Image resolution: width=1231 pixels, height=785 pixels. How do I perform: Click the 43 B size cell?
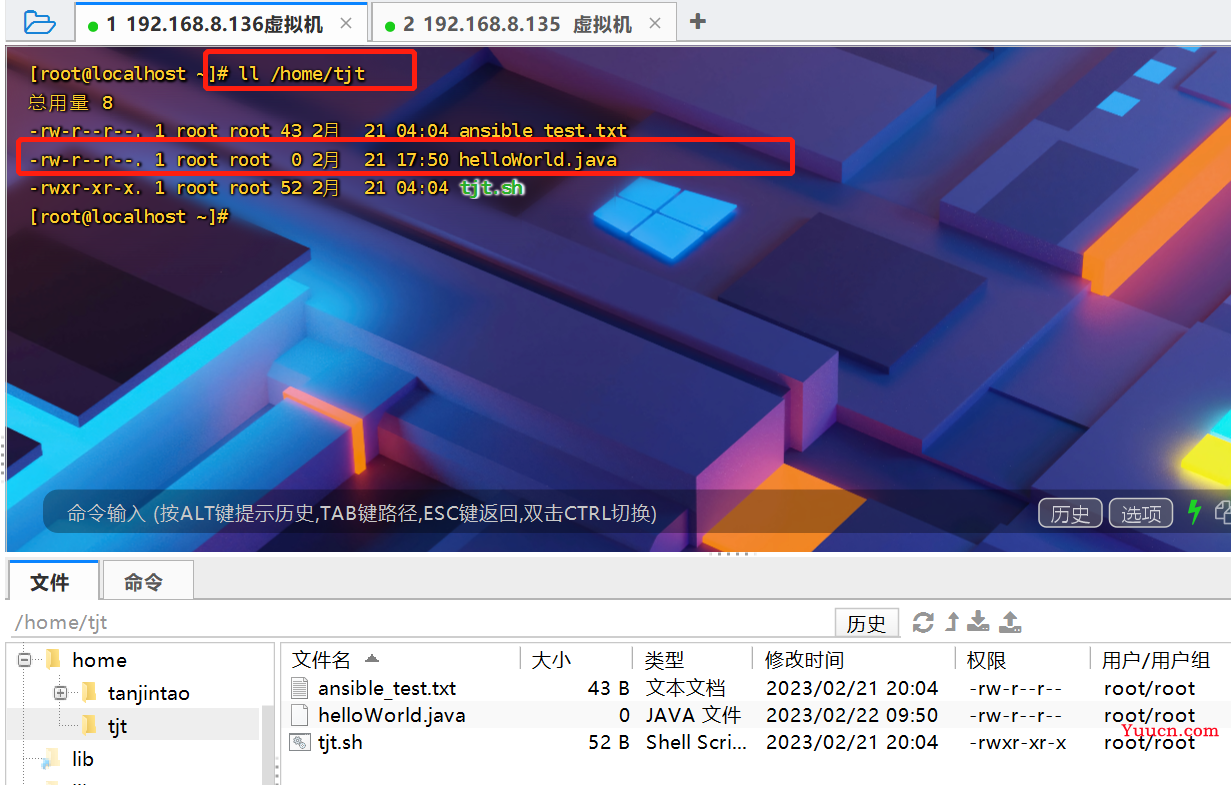(608, 688)
